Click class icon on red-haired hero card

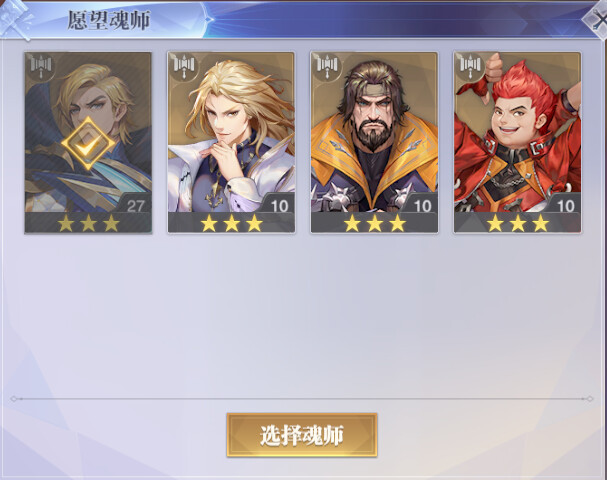(470, 67)
